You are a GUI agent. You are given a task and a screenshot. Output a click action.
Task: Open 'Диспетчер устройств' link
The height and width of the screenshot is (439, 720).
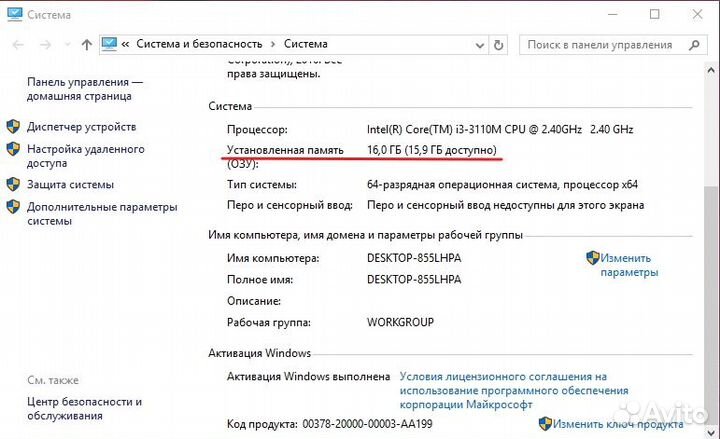[x=82, y=127]
